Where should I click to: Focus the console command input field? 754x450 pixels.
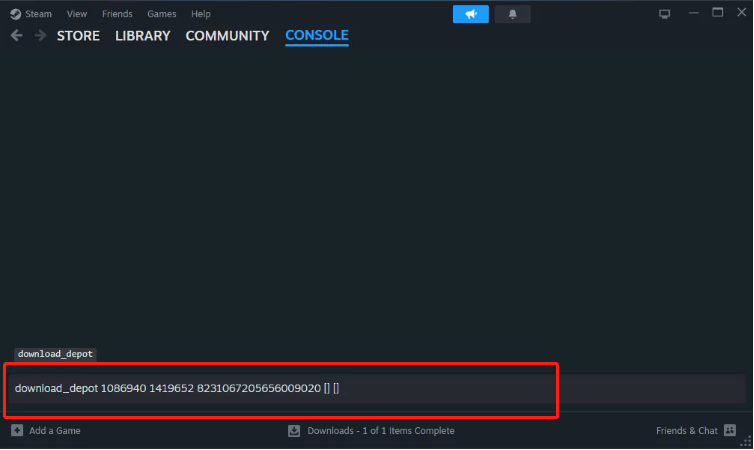pyautogui.click(x=377, y=388)
